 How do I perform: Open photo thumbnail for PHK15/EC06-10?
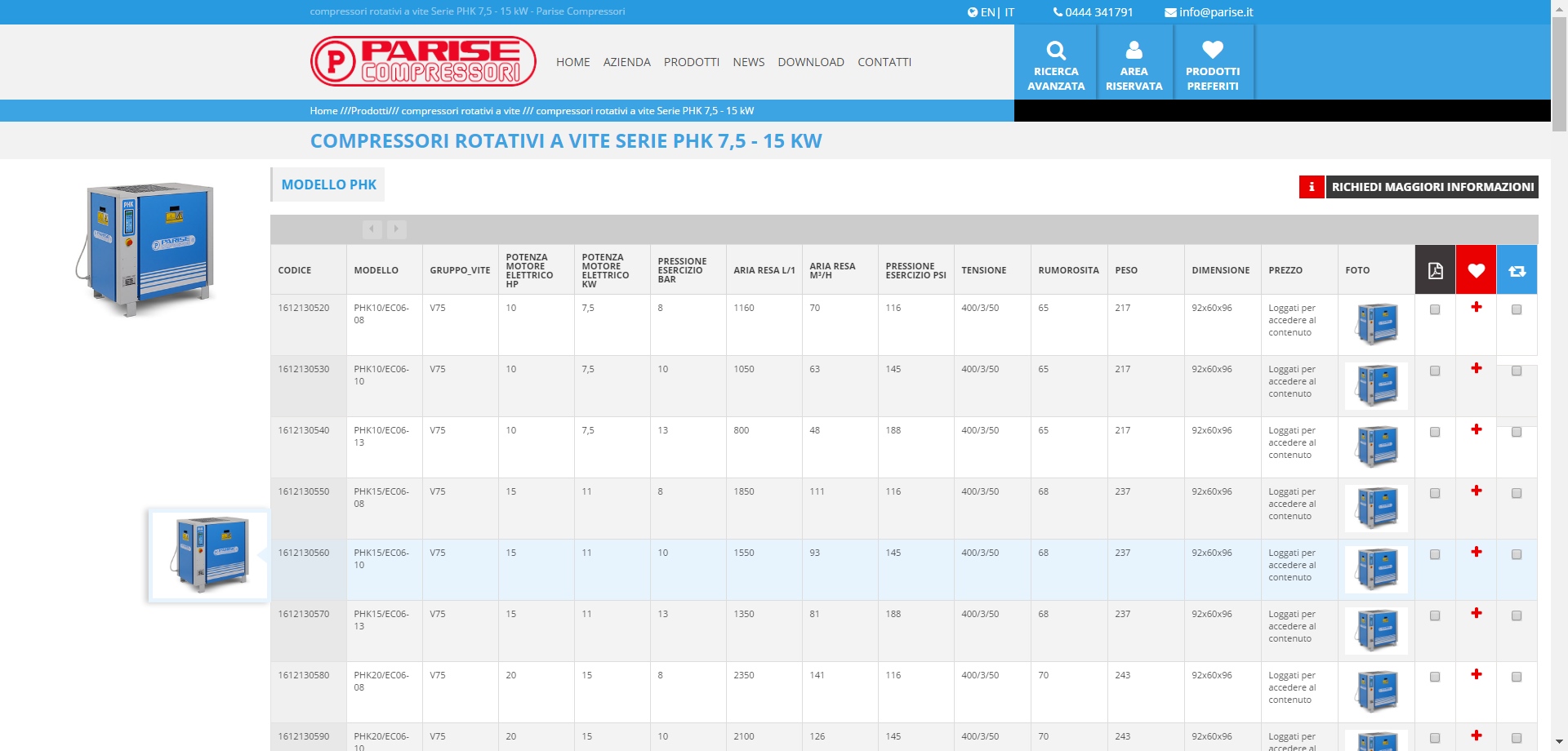click(1376, 569)
